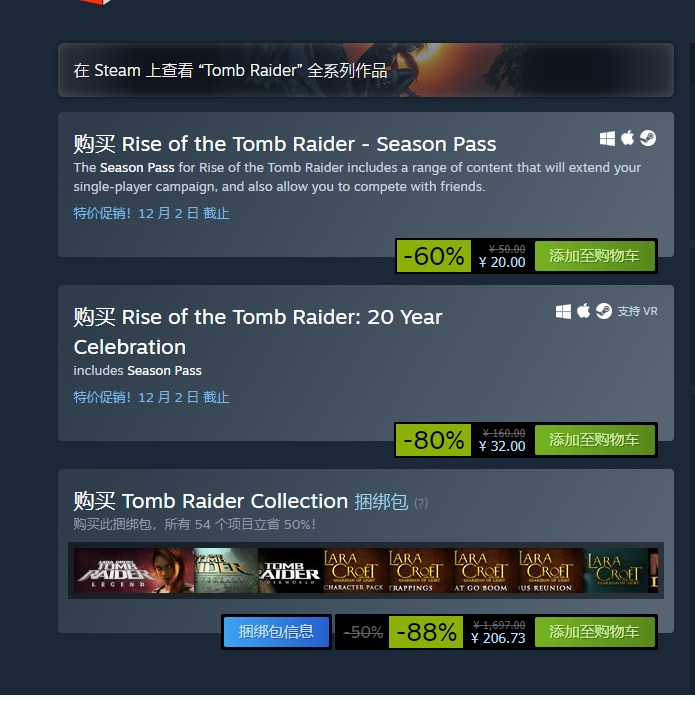Click Apple icon on 20 Year Celebration
This screenshot has height=701, width=695.
[583, 311]
